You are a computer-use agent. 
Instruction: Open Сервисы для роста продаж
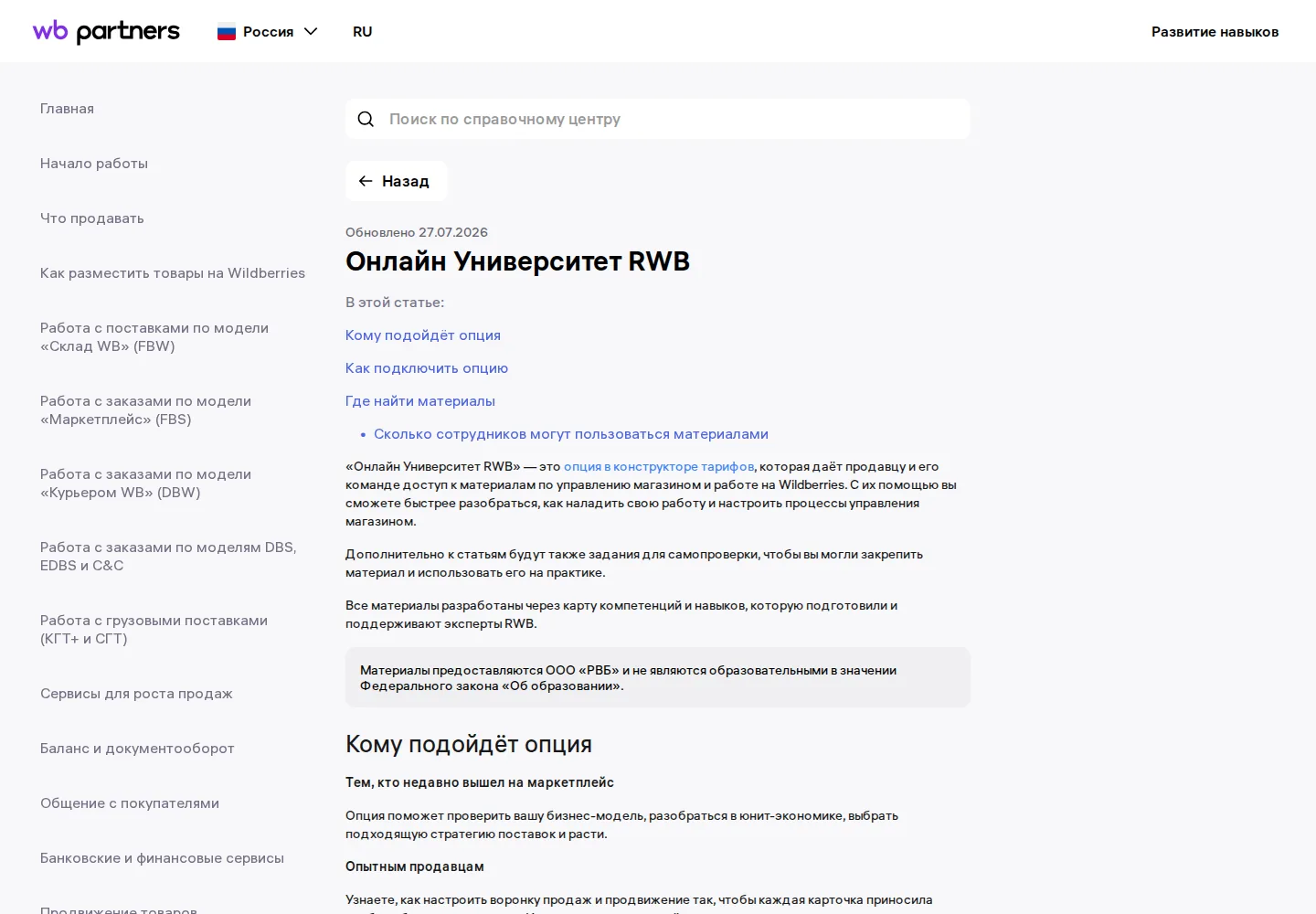click(x=136, y=694)
